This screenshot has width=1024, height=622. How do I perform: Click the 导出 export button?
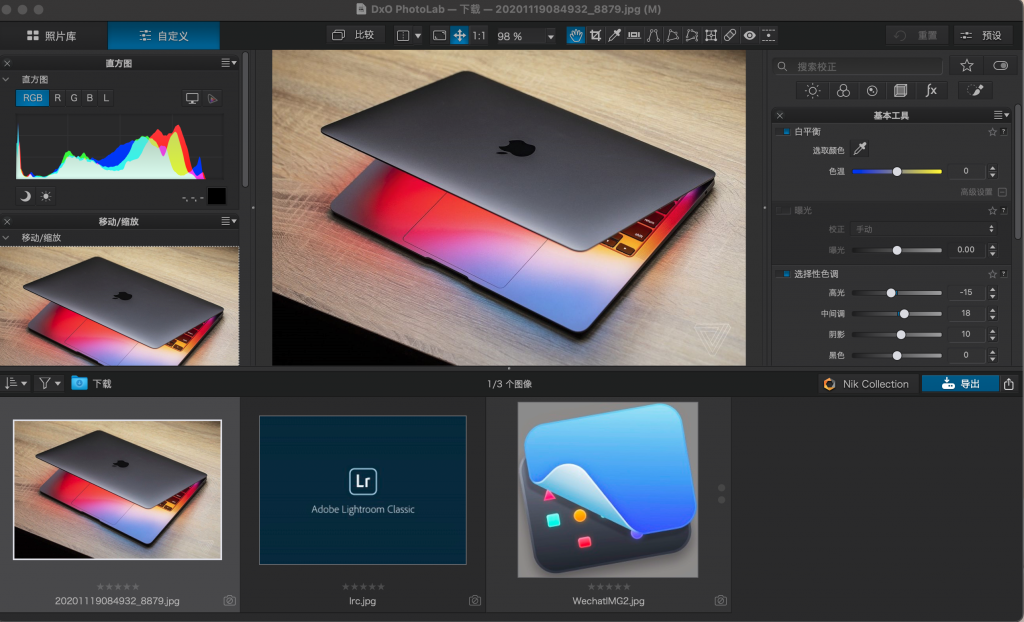(959, 384)
